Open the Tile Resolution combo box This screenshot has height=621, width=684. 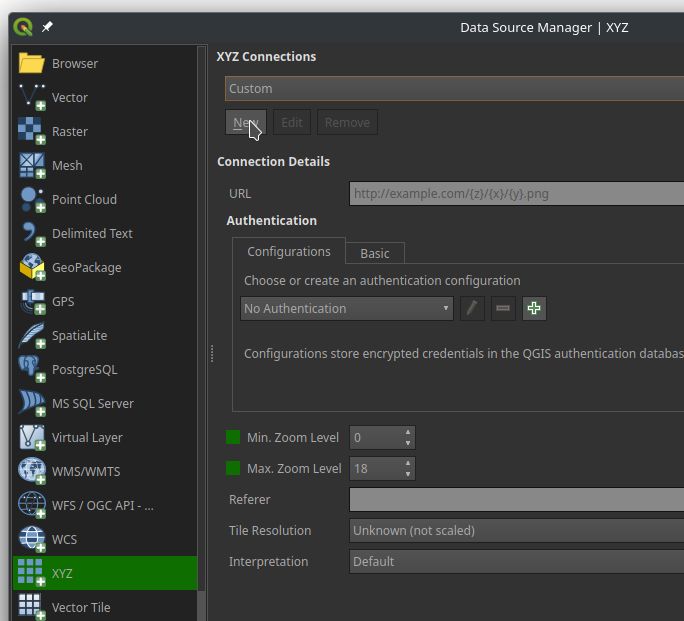click(x=516, y=530)
